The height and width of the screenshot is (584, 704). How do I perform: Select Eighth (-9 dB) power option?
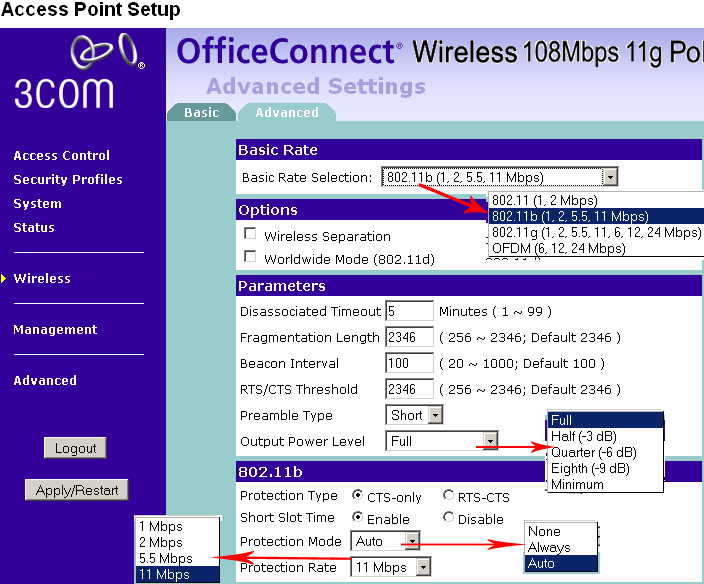pyautogui.click(x=605, y=469)
